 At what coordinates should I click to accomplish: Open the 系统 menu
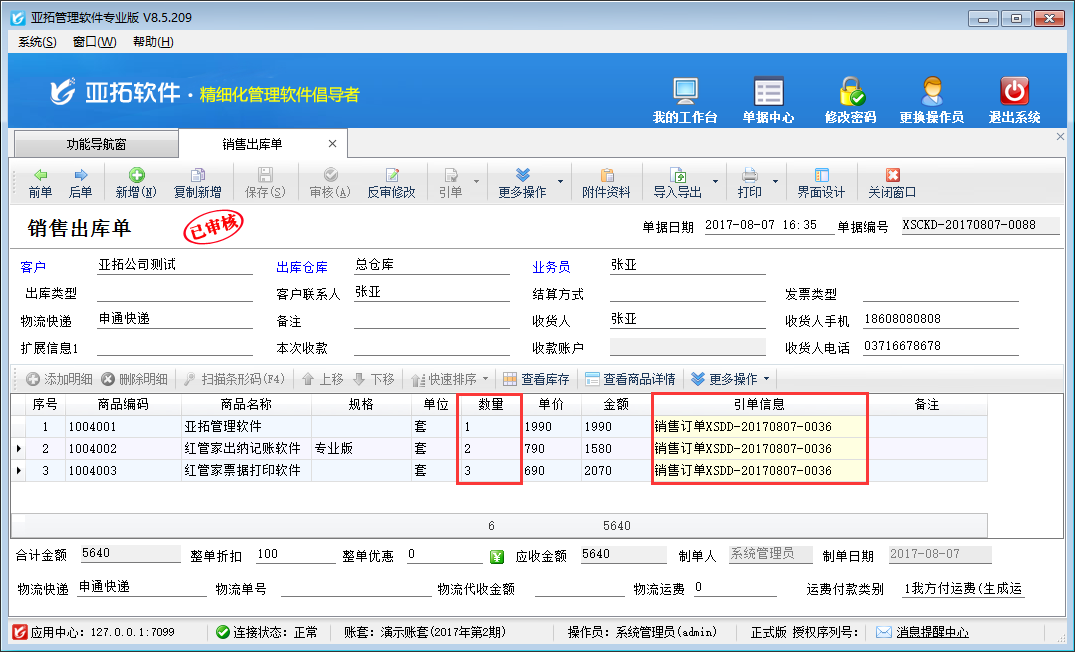coord(37,42)
